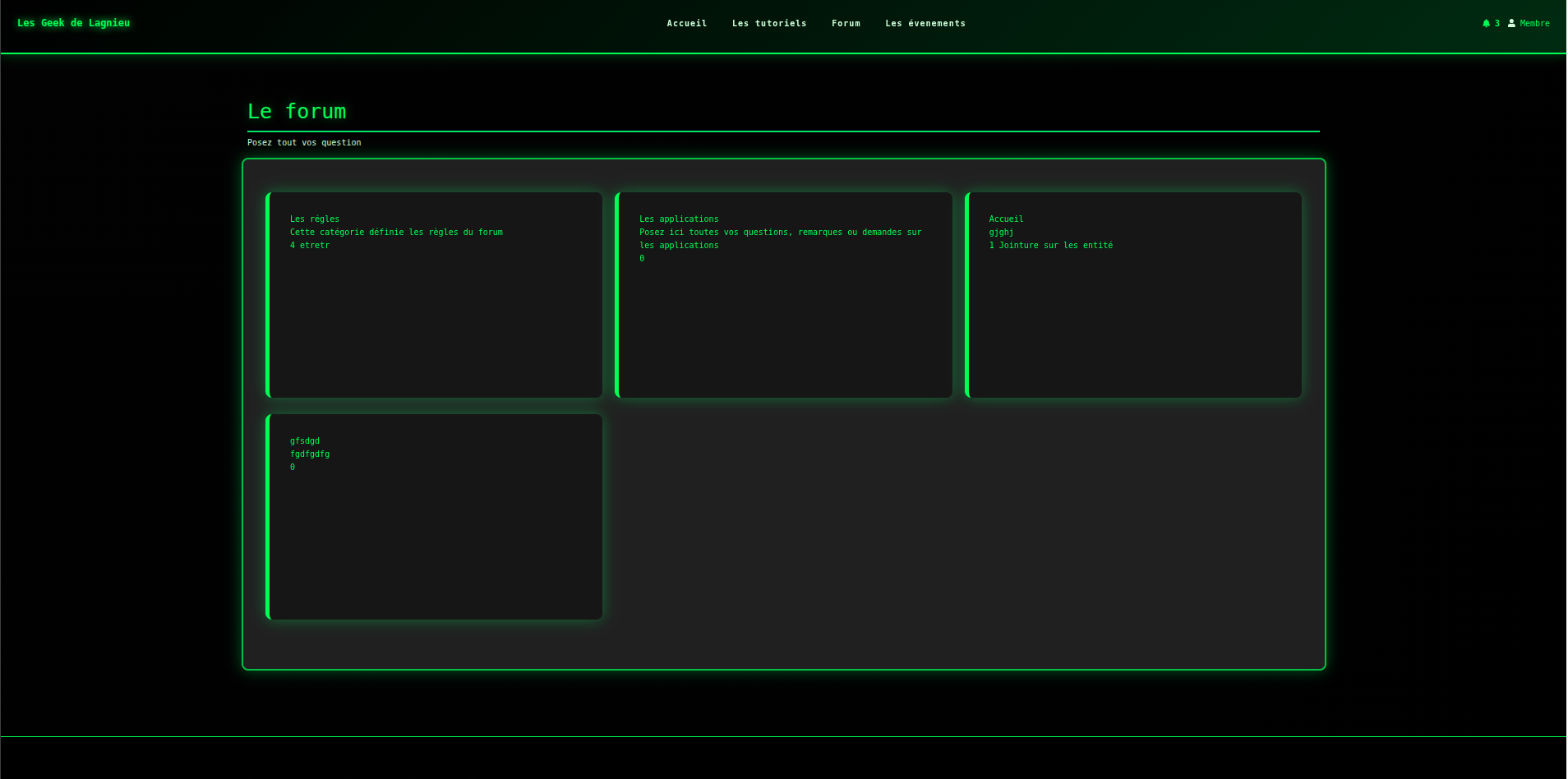Click the Les applications description text
Screen dimensions: 1568x779
(779, 233)
